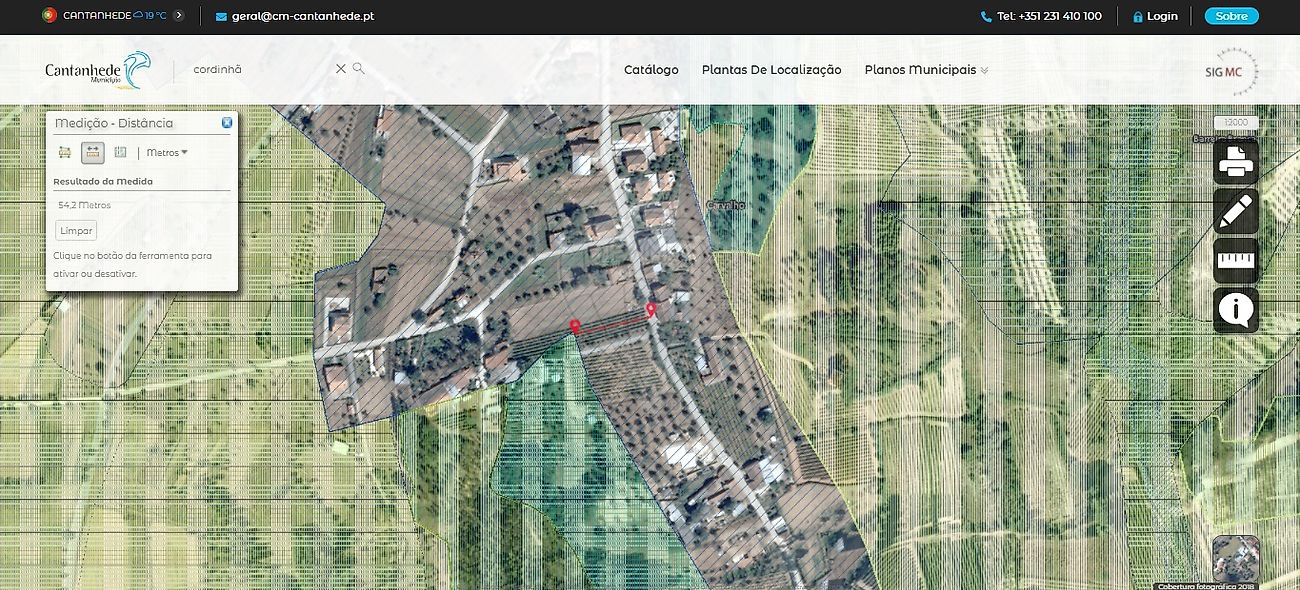The width and height of the screenshot is (1300, 590).
Task: Click the Resultado da Medida heading
Action: 103,182
